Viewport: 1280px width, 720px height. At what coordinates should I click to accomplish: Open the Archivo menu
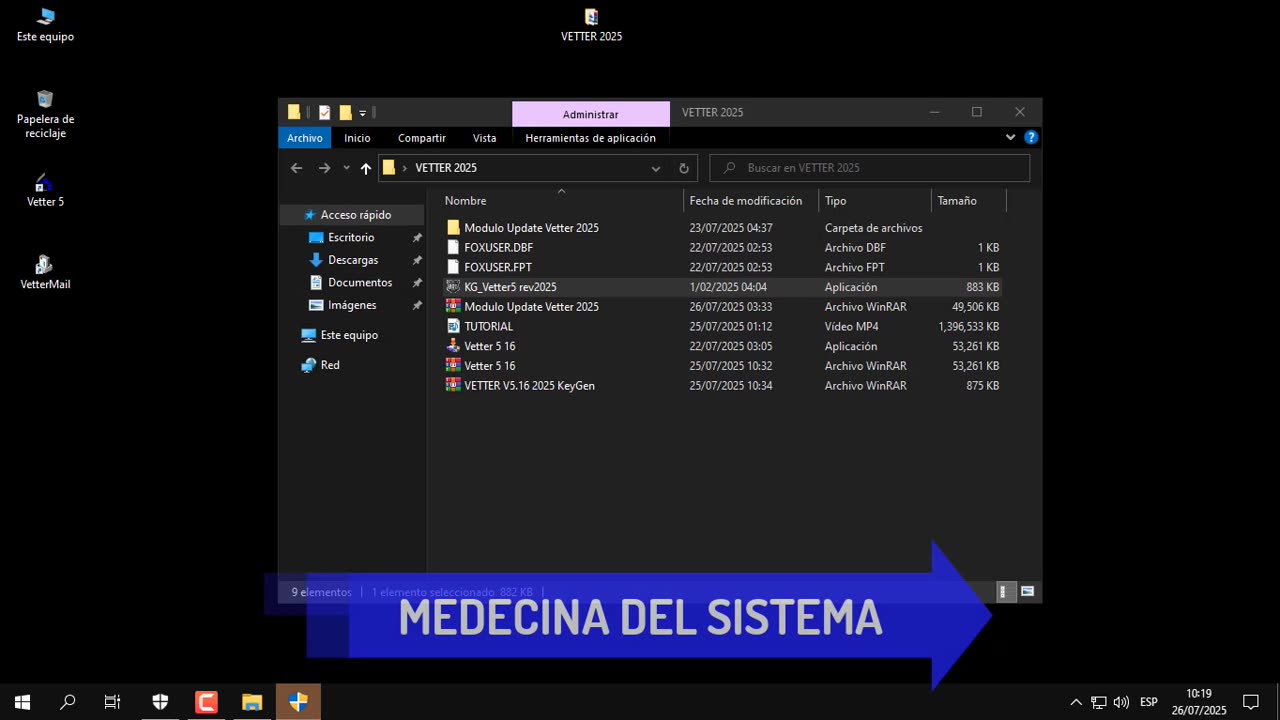305,138
